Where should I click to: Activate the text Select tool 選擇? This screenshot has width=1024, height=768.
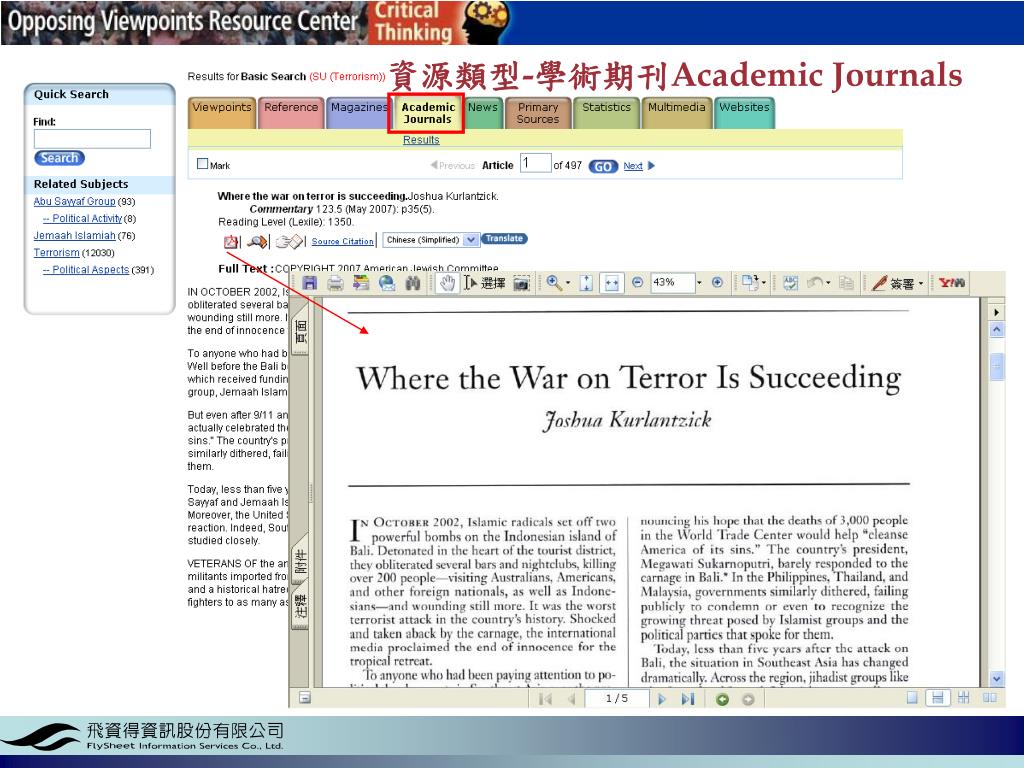[485, 283]
